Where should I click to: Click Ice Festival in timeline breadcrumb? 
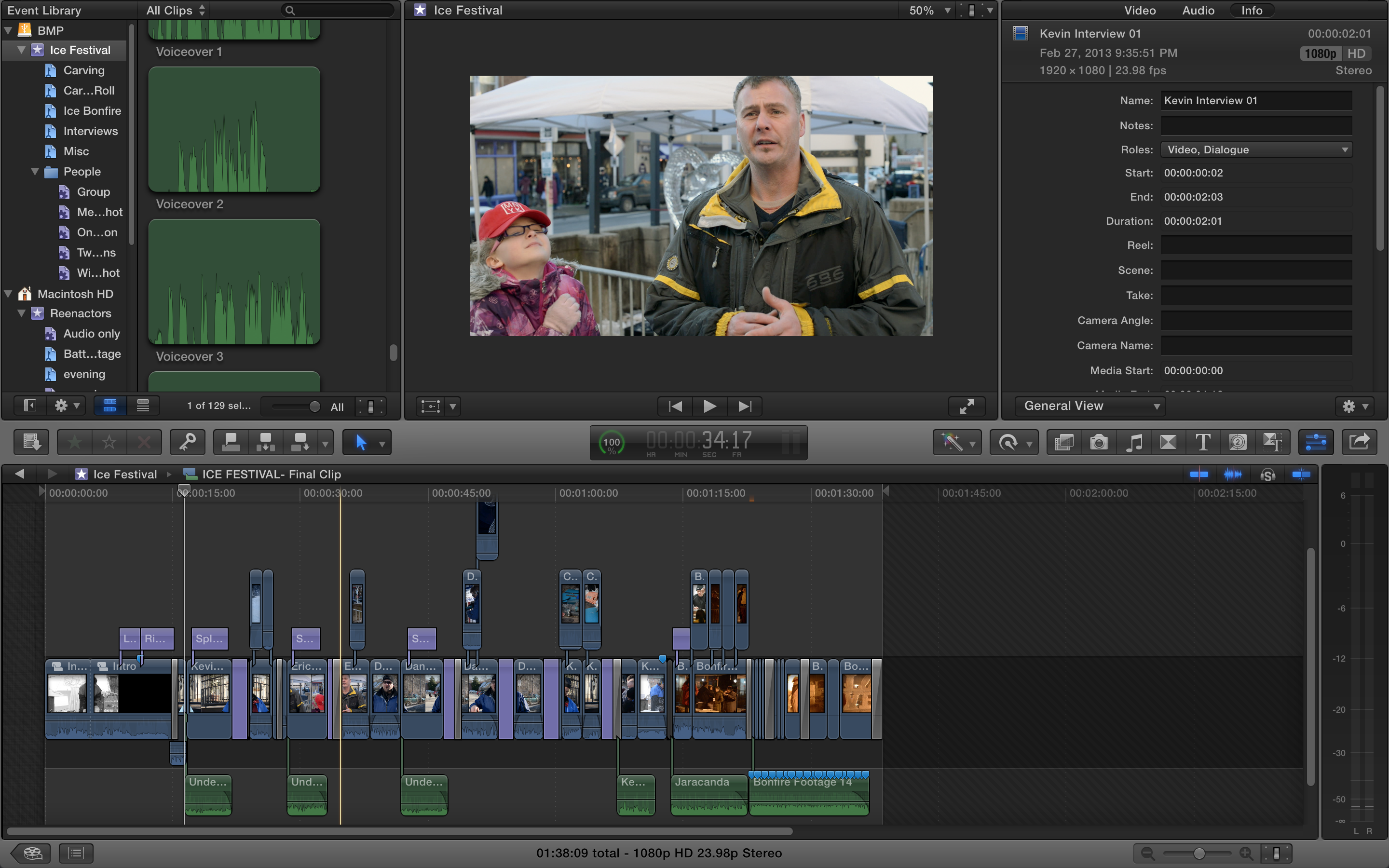coord(125,474)
